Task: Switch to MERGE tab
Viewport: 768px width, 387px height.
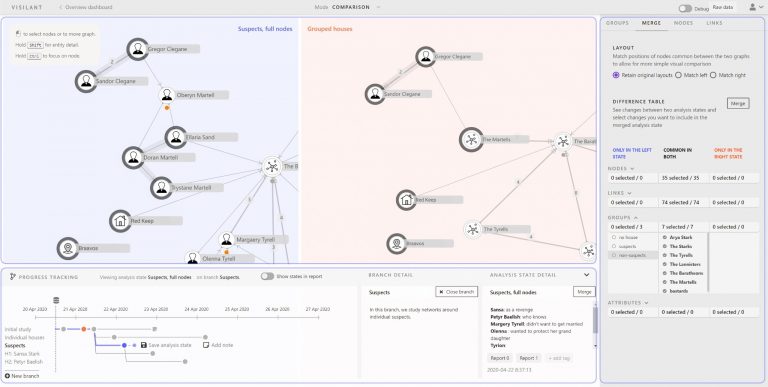Action: pos(651,23)
